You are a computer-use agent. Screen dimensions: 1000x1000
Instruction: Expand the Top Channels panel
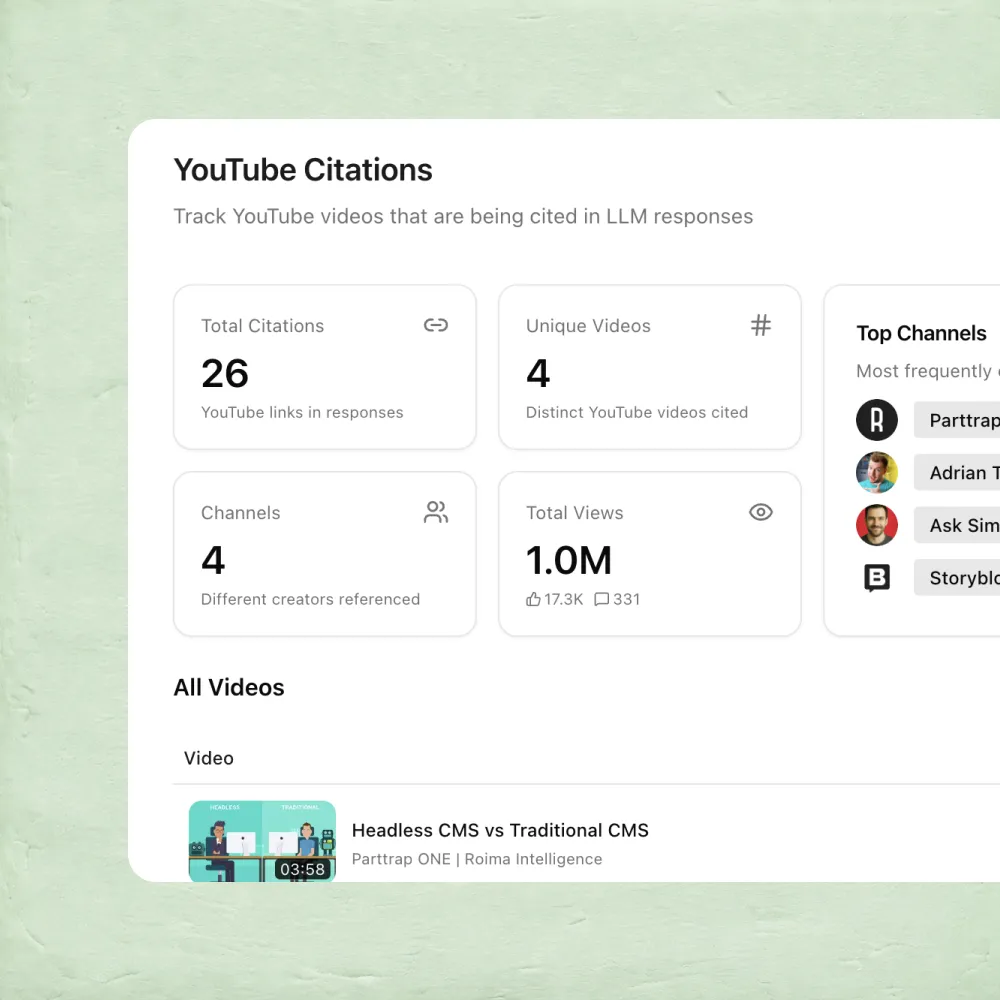click(x=921, y=333)
